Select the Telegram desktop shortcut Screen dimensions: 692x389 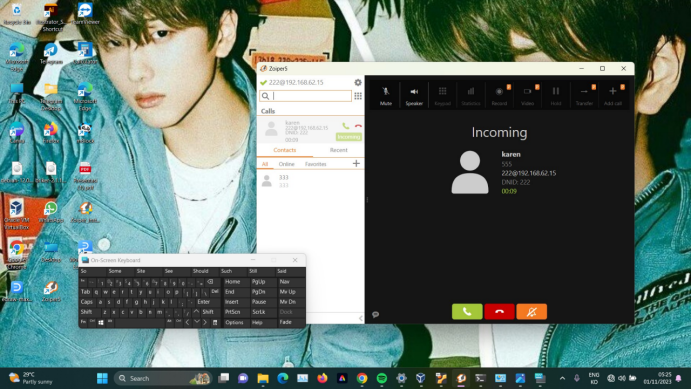pos(51,54)
